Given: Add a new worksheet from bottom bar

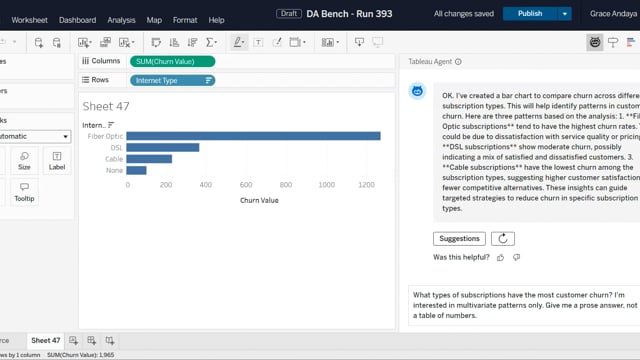Looking at the screenshot, I should (x=73, y=340).
